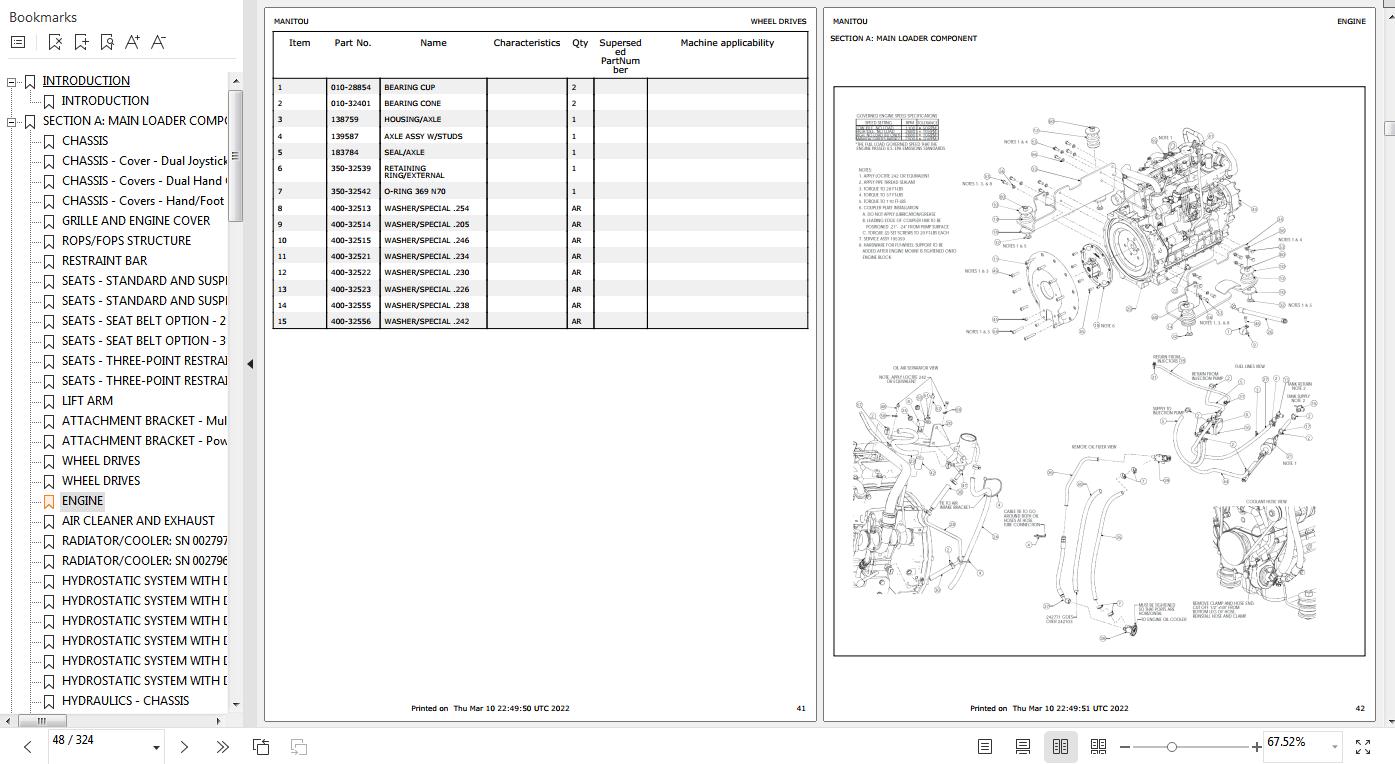Click the WHEEL DRIVES page header text
The height and width of the screenshot is (764, 1395).
coord(778,21)
